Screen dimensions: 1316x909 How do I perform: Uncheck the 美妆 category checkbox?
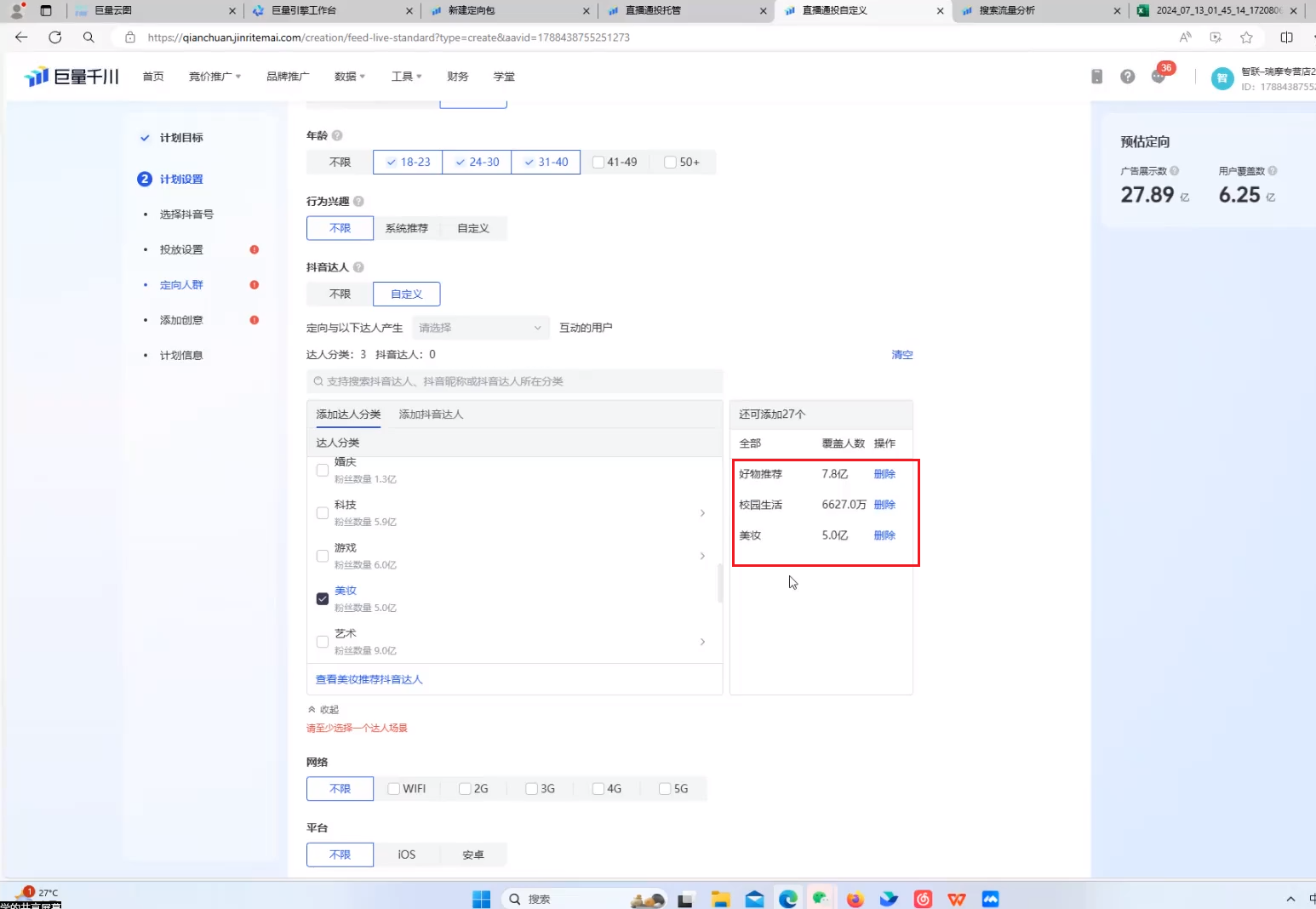pyautogui.click(x=323, y=598)
